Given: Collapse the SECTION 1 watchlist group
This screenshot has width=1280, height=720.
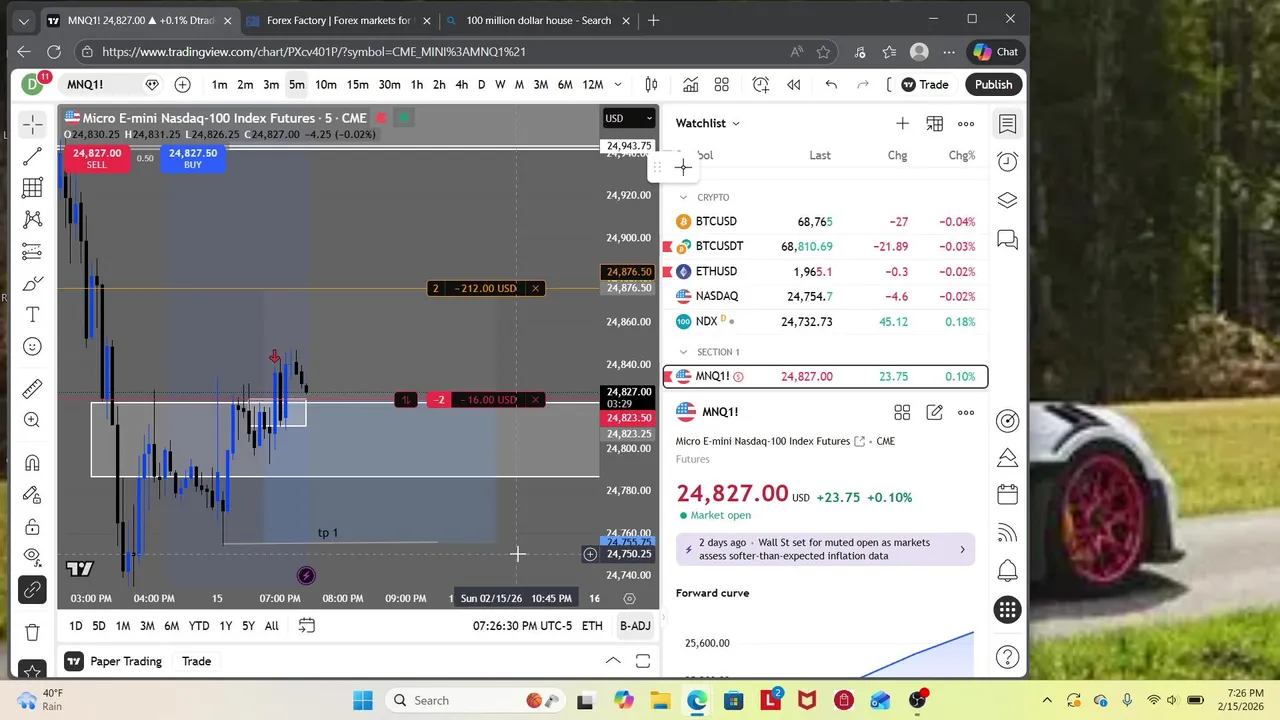Looking at the screenshot, I should click(x=684, y=352).
